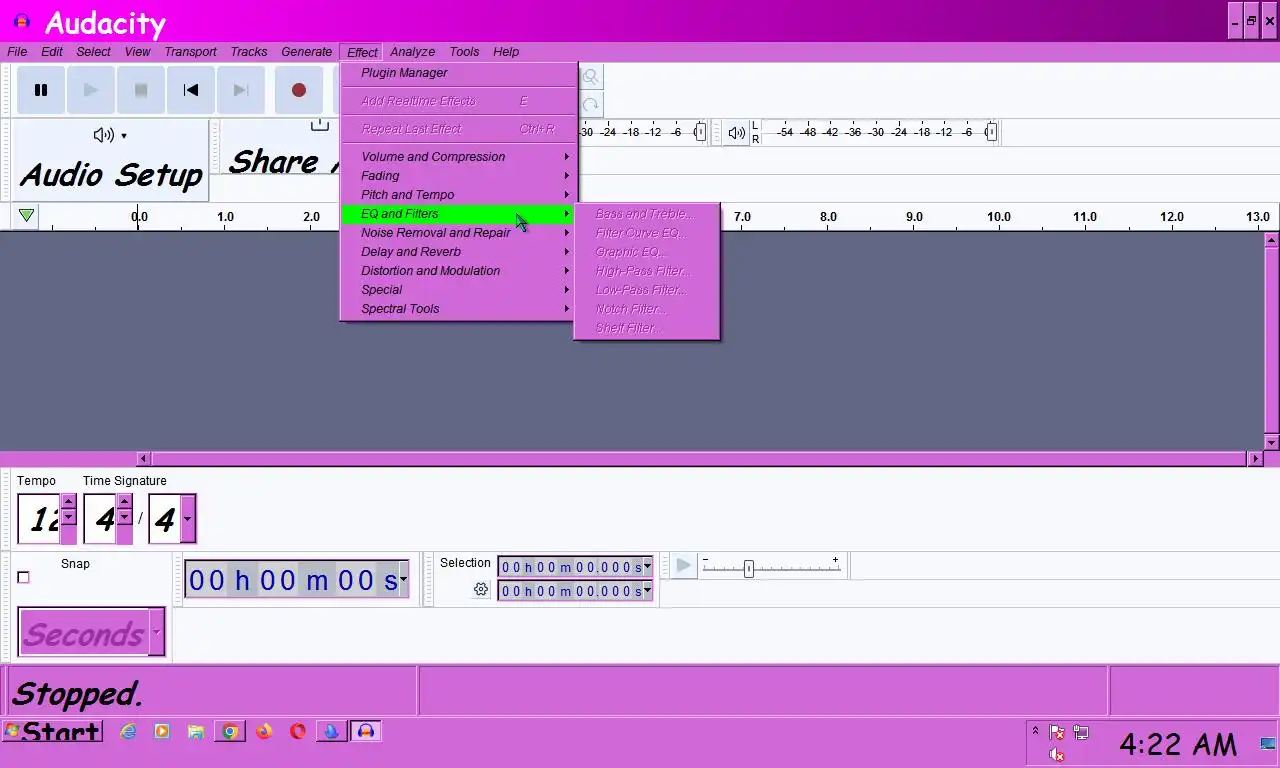The width and height of the screenshot is (1280, 768).
Task: Select the highlighted EQ and Filters entry
Action: (459, 214)
